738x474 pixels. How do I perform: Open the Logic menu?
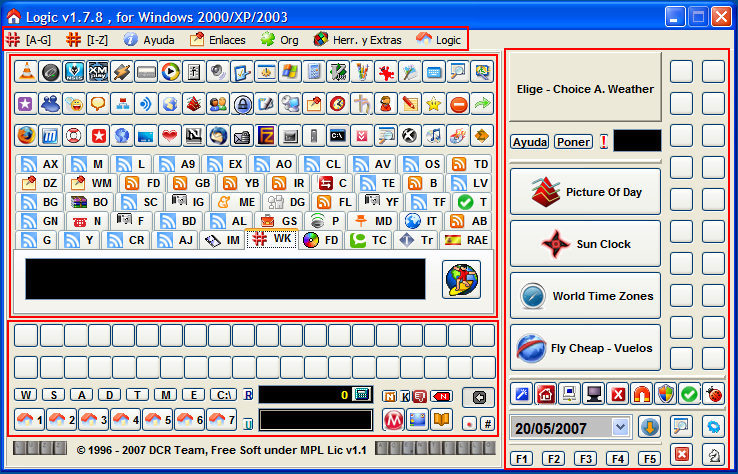click(x=439, y=40)
